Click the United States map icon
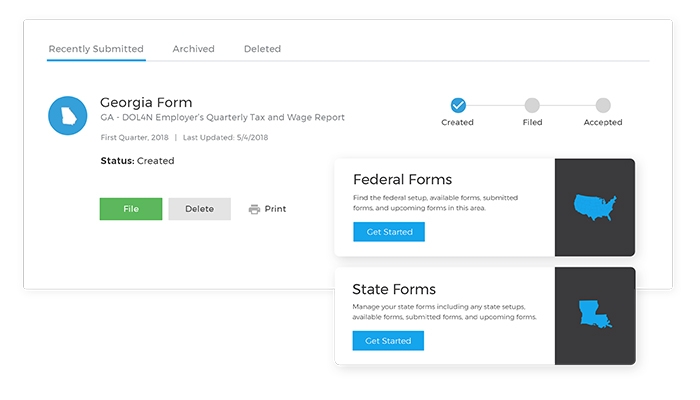 (595, 208)
